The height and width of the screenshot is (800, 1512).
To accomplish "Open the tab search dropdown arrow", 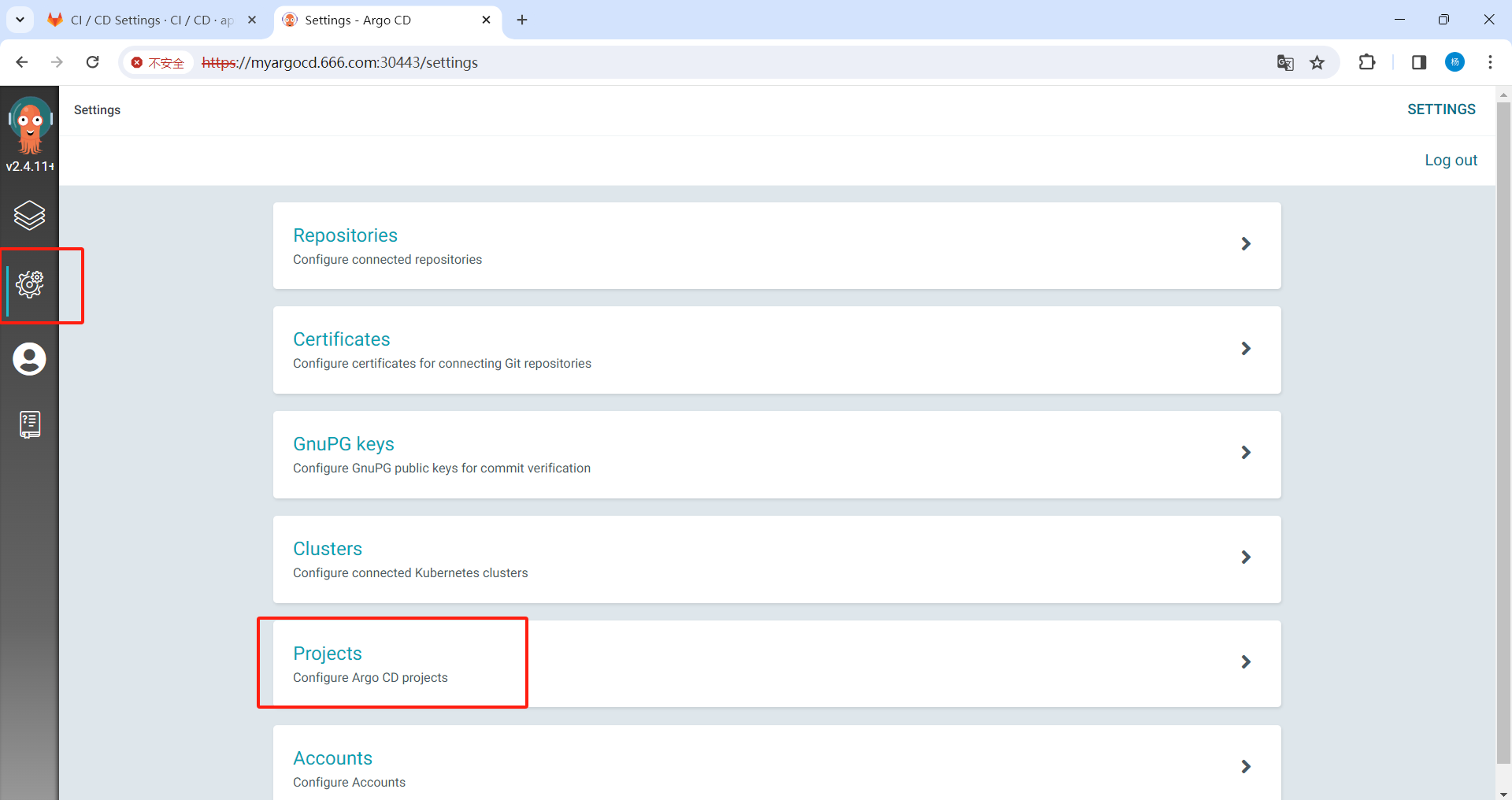I will tap(20, 20).
